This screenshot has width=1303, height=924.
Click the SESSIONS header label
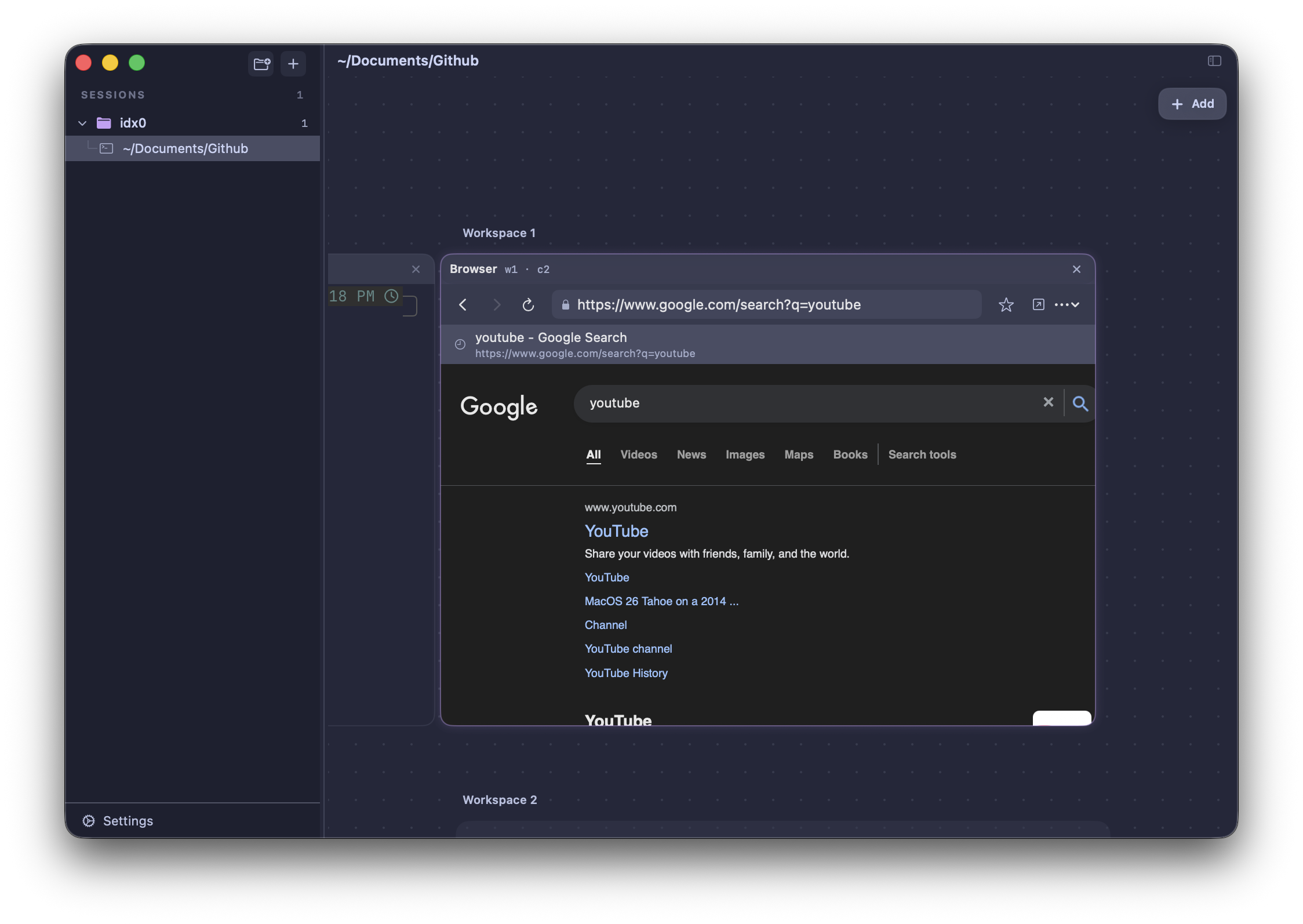[113, 94]
